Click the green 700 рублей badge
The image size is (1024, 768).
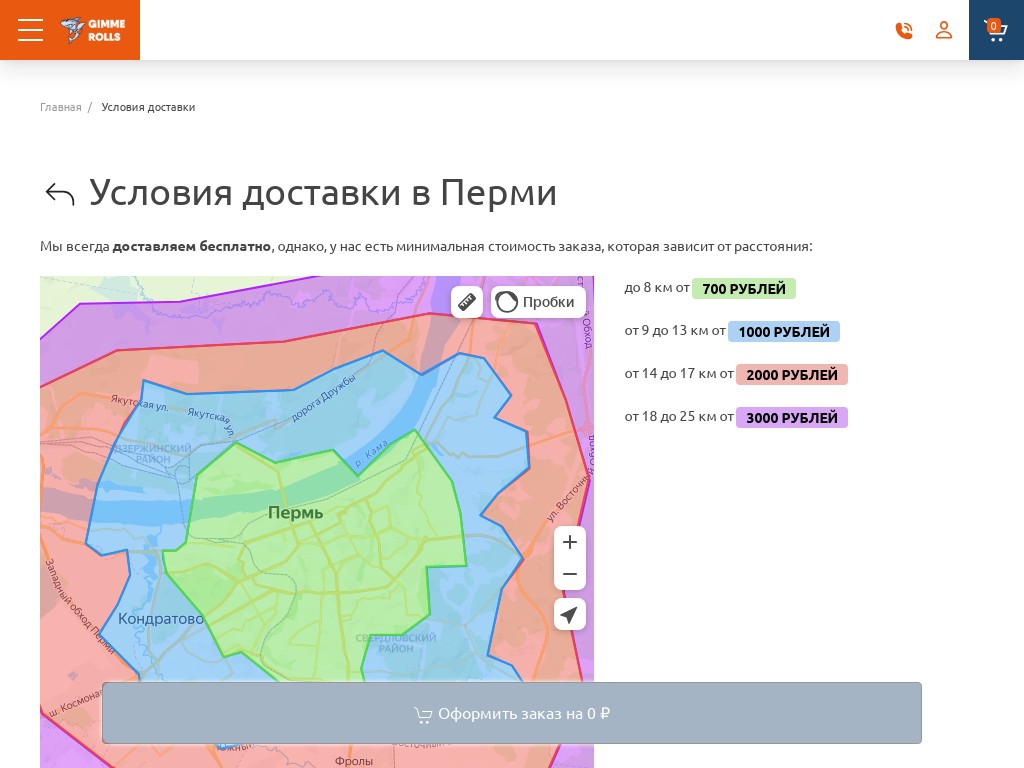click(743, 289)
